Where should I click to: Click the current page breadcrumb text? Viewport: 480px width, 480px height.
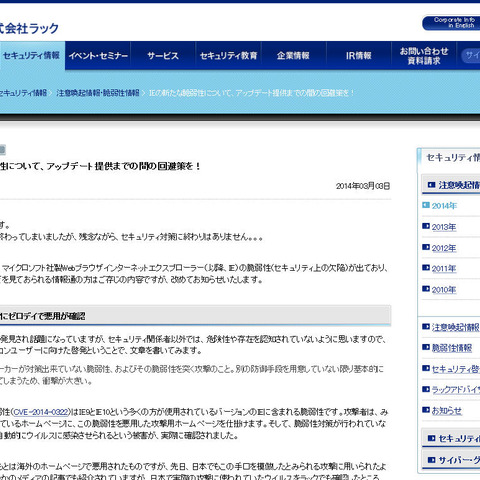click(252, 93)
